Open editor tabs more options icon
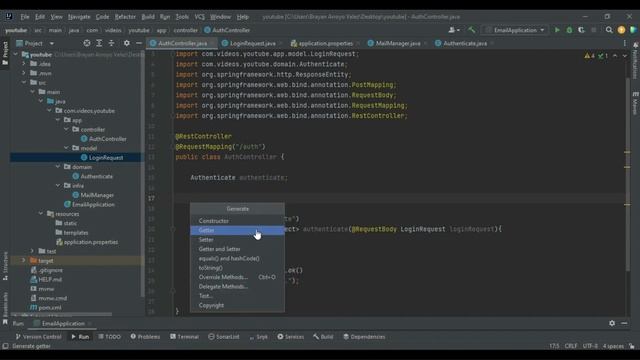Image resolution: width=640 pixels, height=360 pixels. click(x=624, y=43)
